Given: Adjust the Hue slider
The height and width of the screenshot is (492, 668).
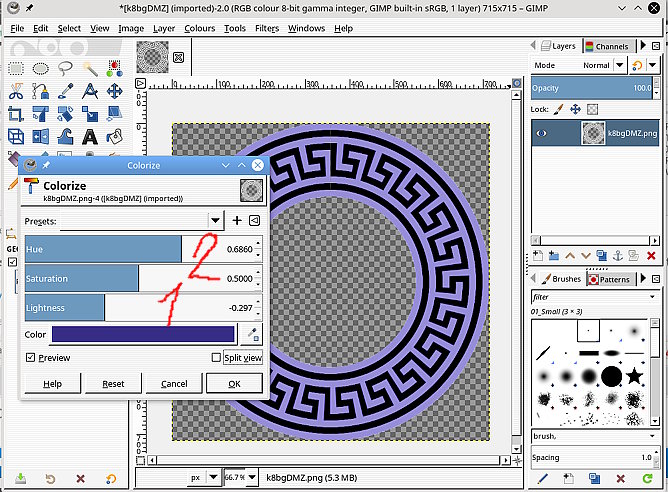Looking at the screenshot, I should tap(143, 249).
